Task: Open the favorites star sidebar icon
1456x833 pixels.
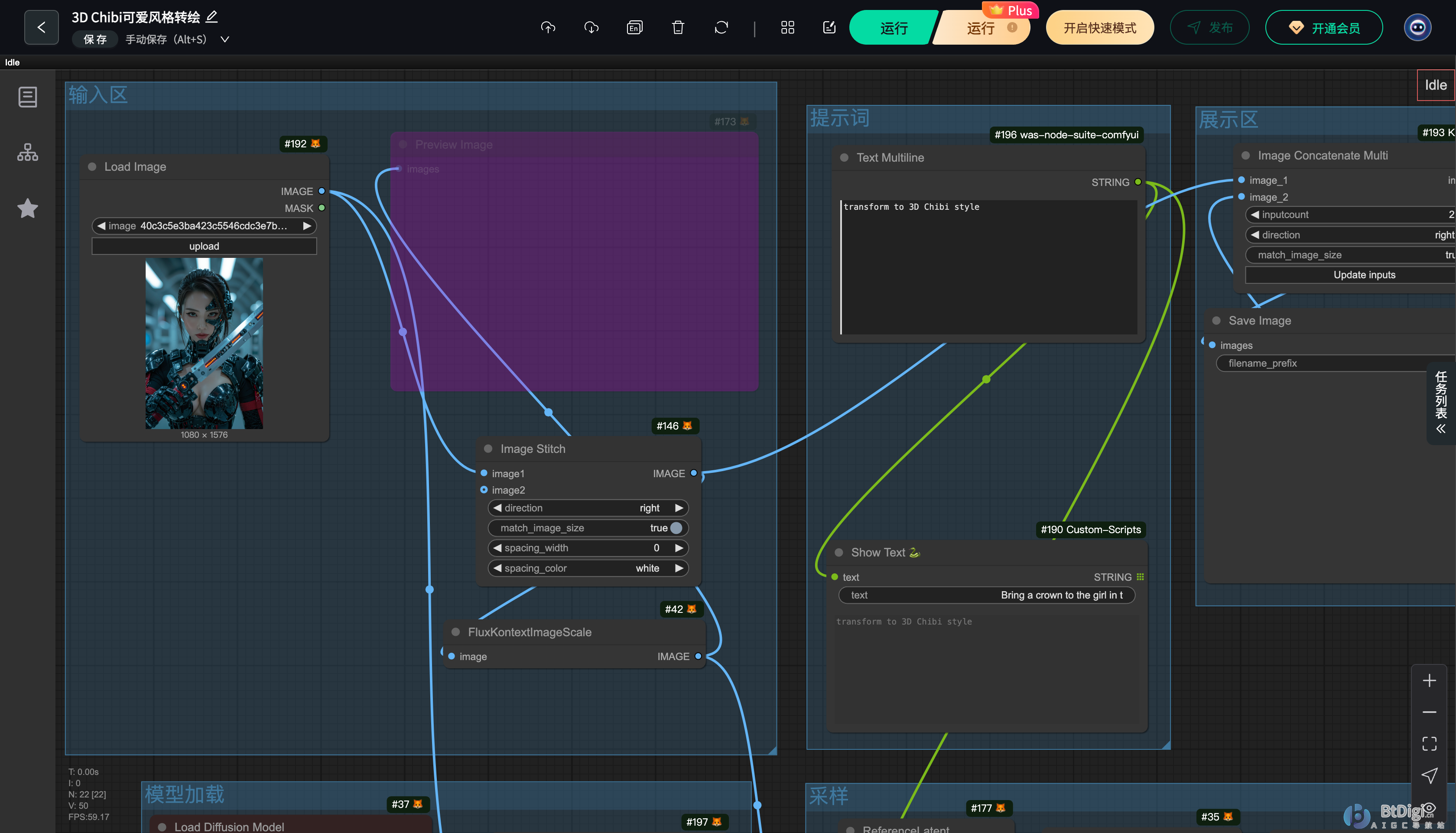Action: click(x=27, y=208)
